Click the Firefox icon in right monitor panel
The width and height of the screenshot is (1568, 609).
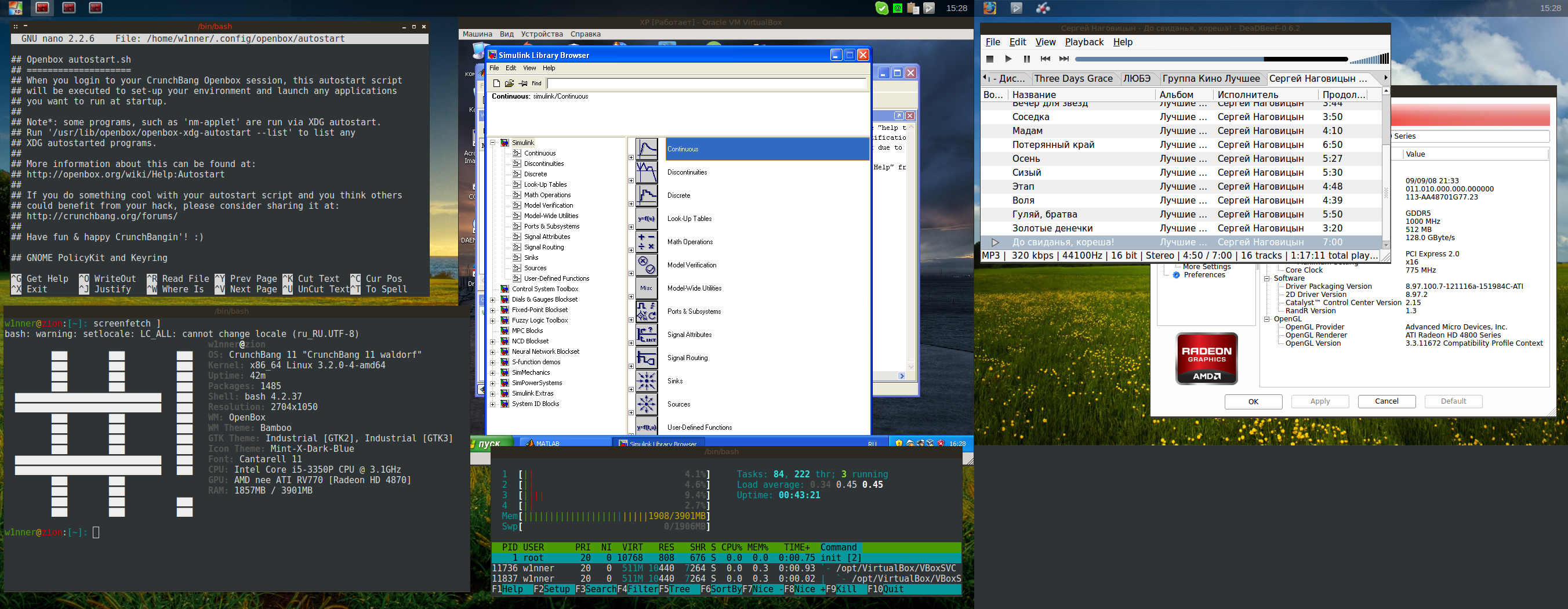[x=990, y=8]
